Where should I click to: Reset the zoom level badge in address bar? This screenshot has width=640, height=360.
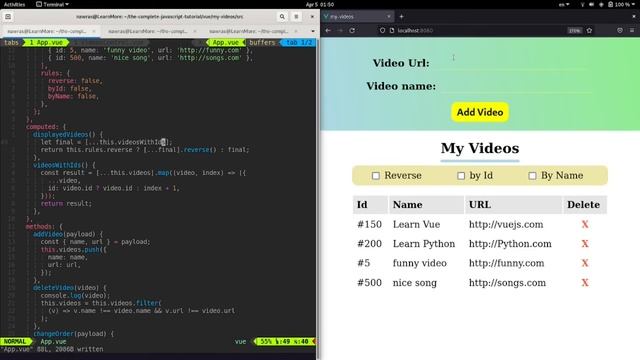(574, 31)
